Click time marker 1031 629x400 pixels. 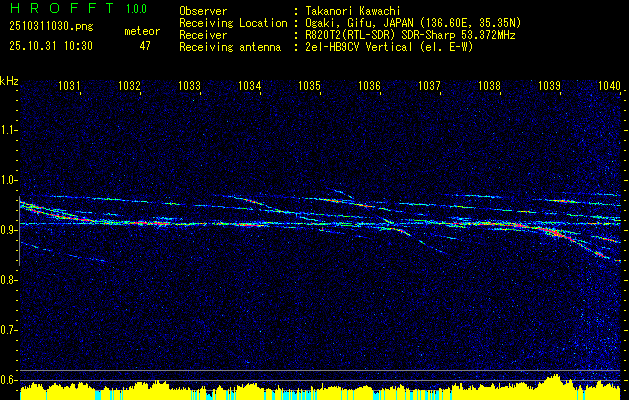pyautogui.click(x=69, y=85)
